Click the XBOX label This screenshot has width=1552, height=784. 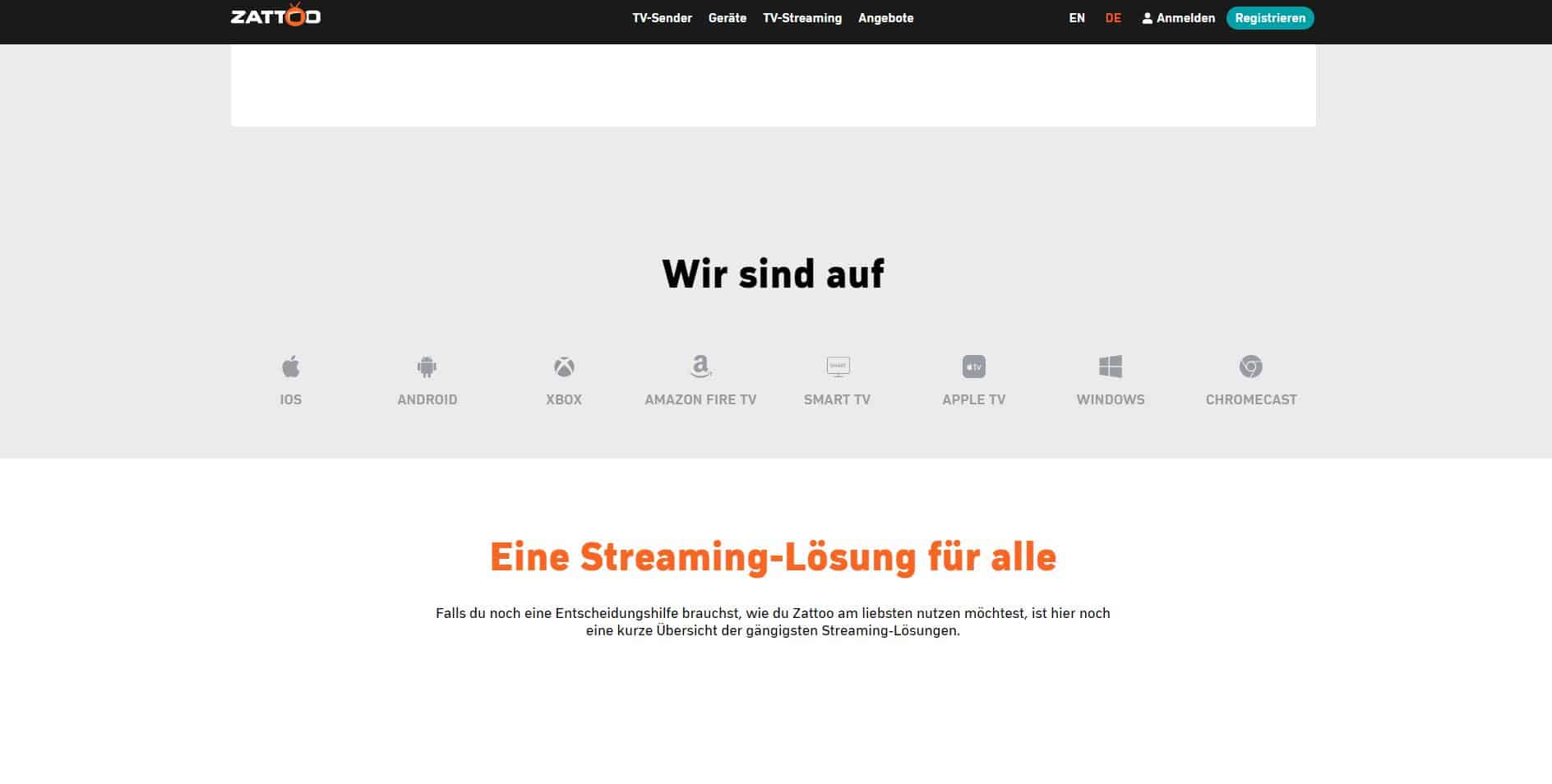tap(564, 399)
